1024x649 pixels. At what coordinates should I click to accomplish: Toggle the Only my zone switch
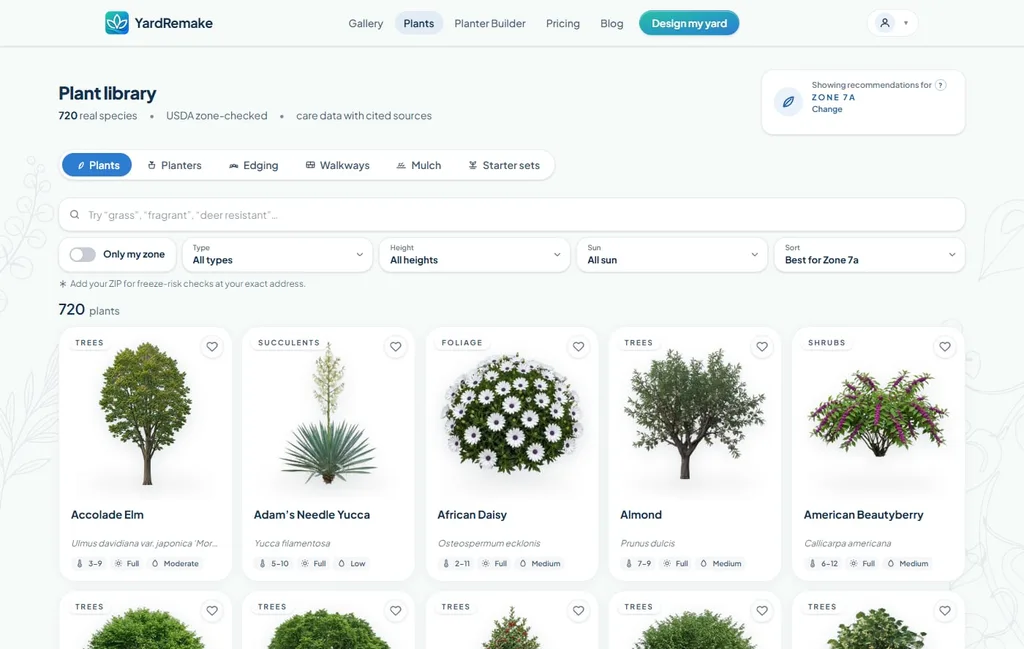point(83,255)
